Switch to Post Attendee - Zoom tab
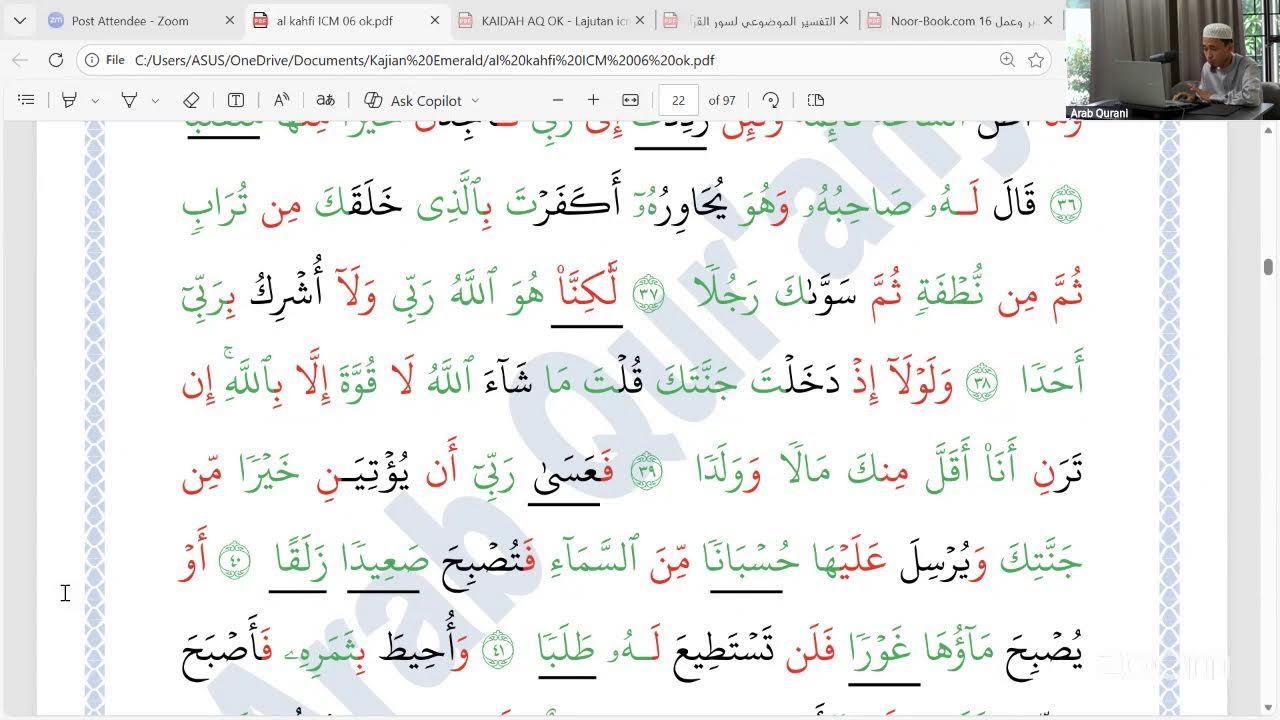Image resolution: width=1280 pixels, height=720 pixels. coord(140,20)
